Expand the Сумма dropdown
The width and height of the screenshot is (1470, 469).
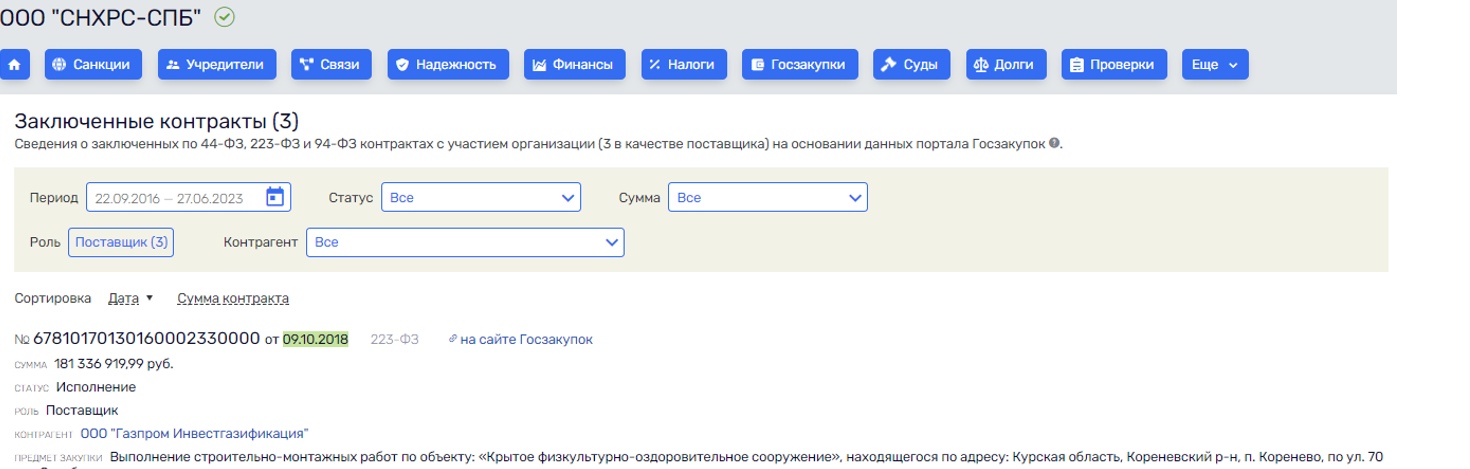click(768, 198)
